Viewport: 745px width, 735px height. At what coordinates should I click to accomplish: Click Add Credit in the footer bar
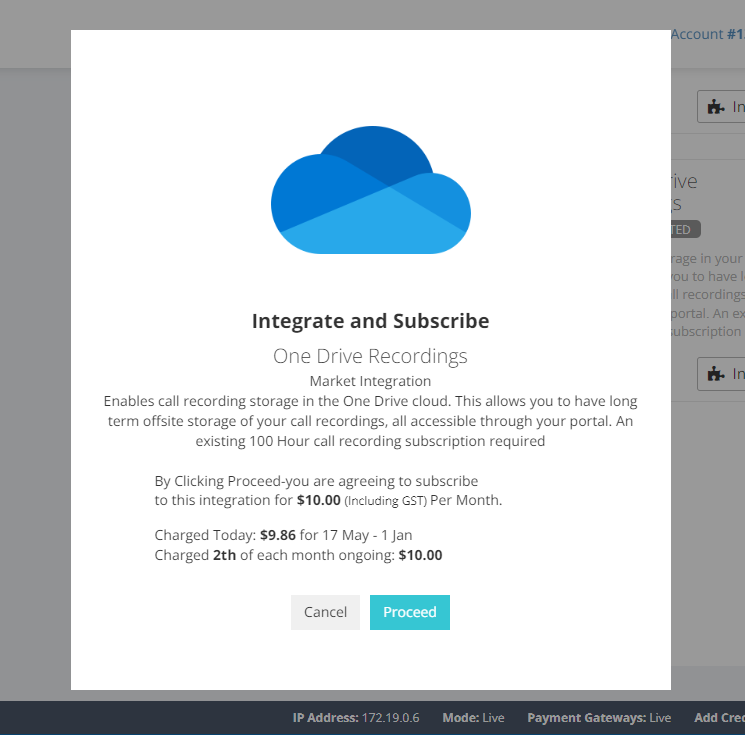(718, 718)
